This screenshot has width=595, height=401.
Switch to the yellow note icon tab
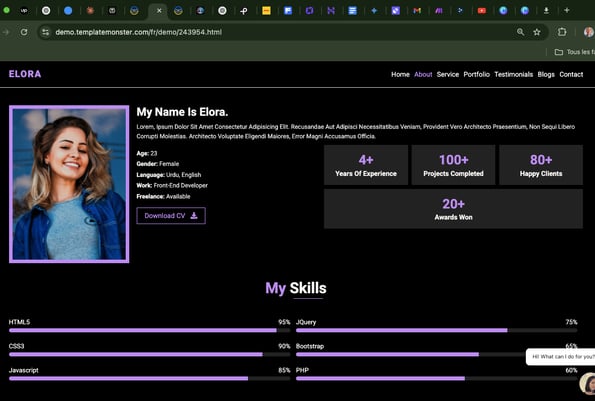tap(266, 11)
